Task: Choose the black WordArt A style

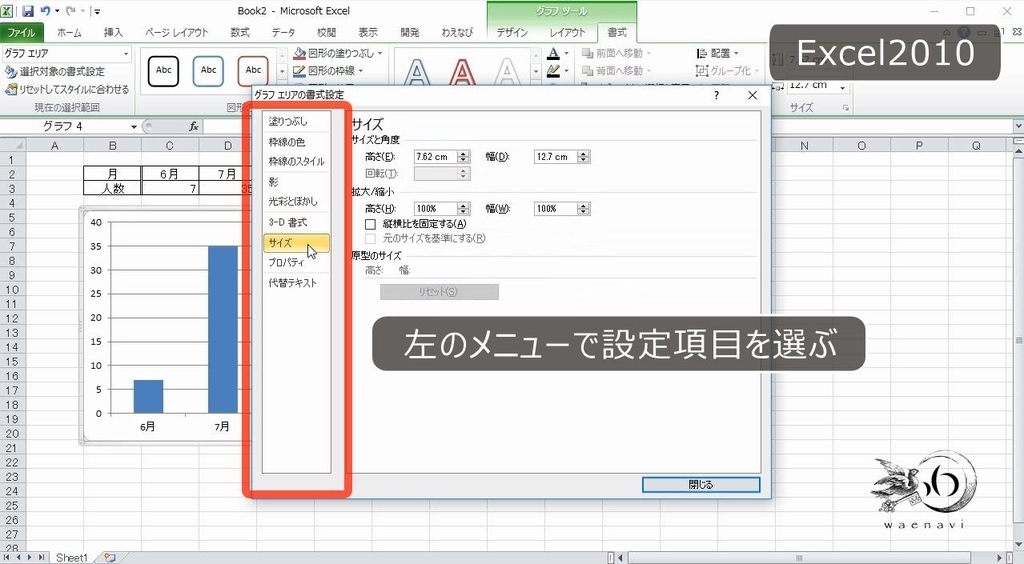Action: (417, 72)
